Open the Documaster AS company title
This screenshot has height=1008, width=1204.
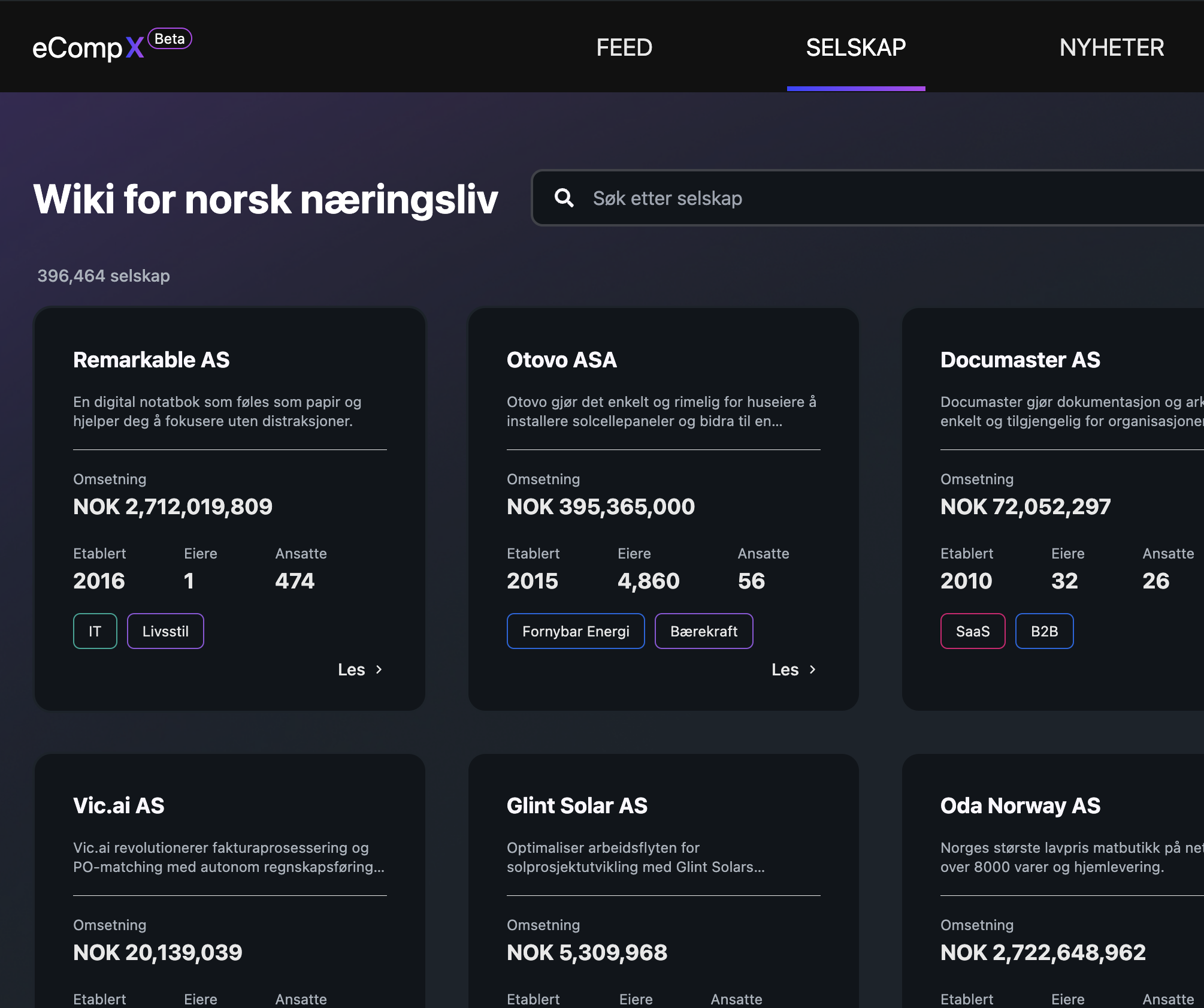pos(1021,360)
